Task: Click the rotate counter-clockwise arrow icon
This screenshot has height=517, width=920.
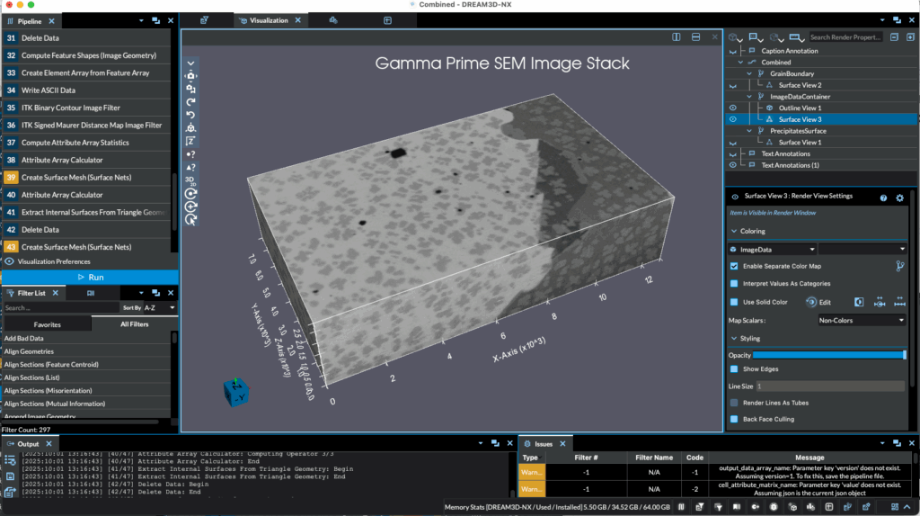Action: 191,115
